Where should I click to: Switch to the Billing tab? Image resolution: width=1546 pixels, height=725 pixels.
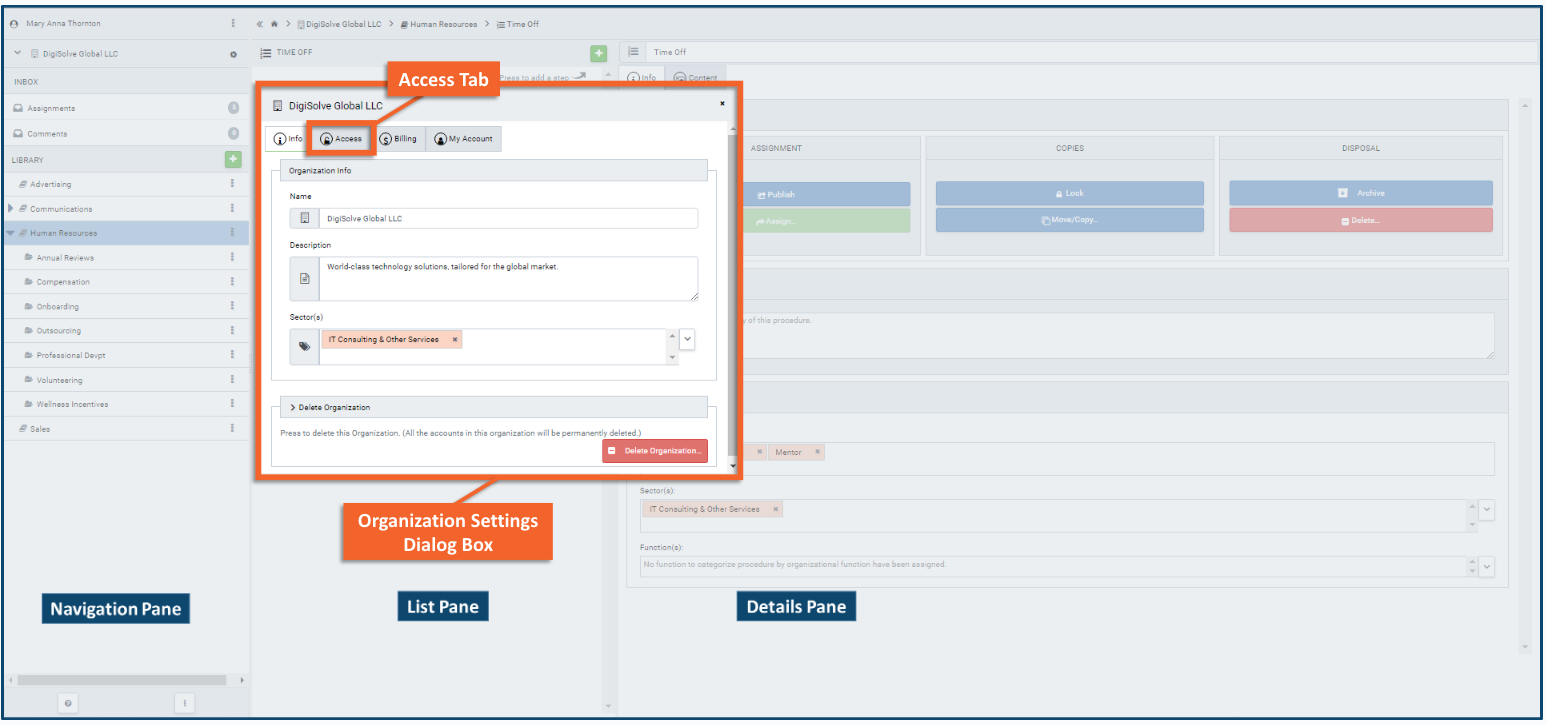399,139
